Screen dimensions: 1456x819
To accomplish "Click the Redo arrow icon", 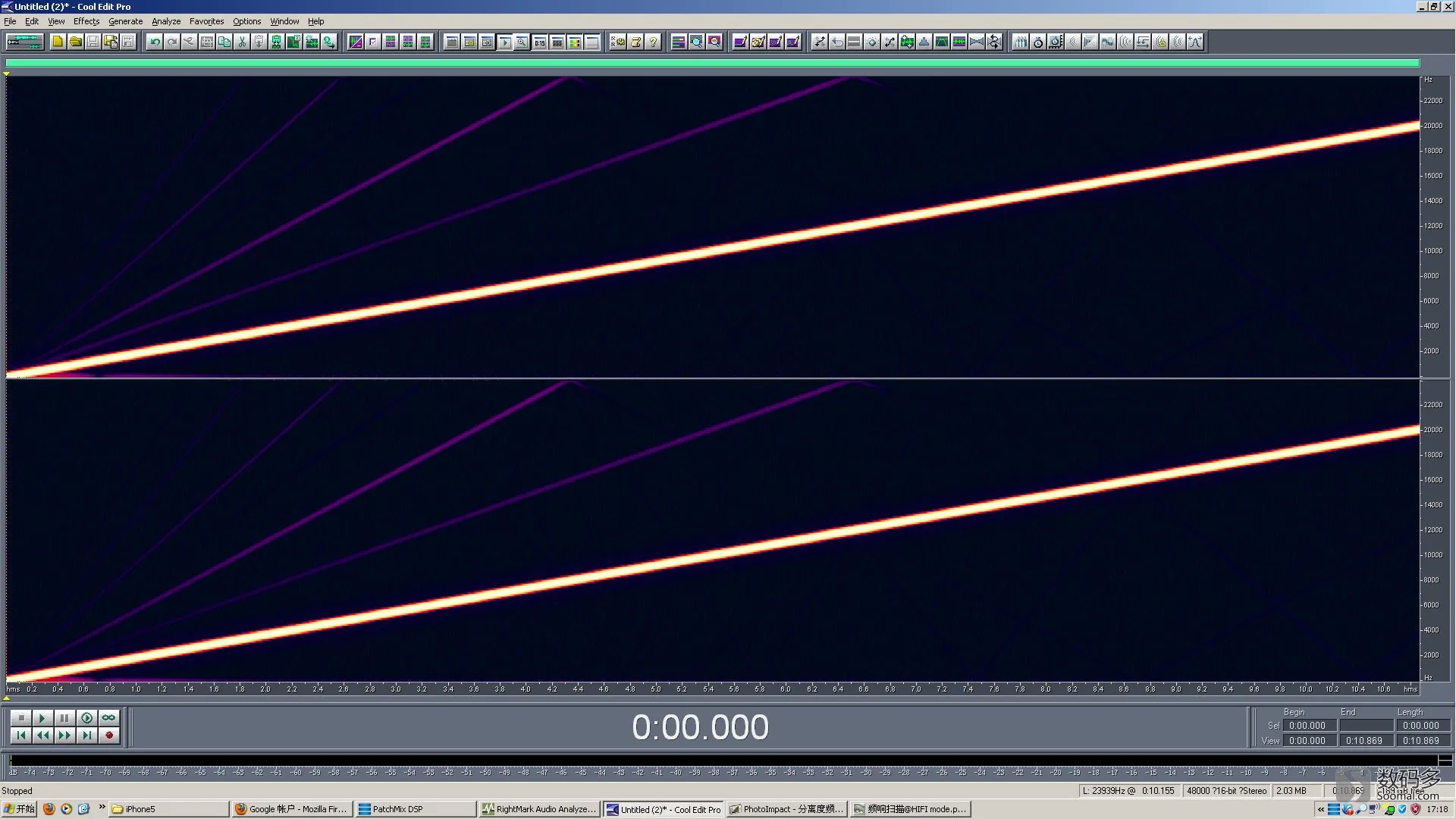I will pos(172,42).
